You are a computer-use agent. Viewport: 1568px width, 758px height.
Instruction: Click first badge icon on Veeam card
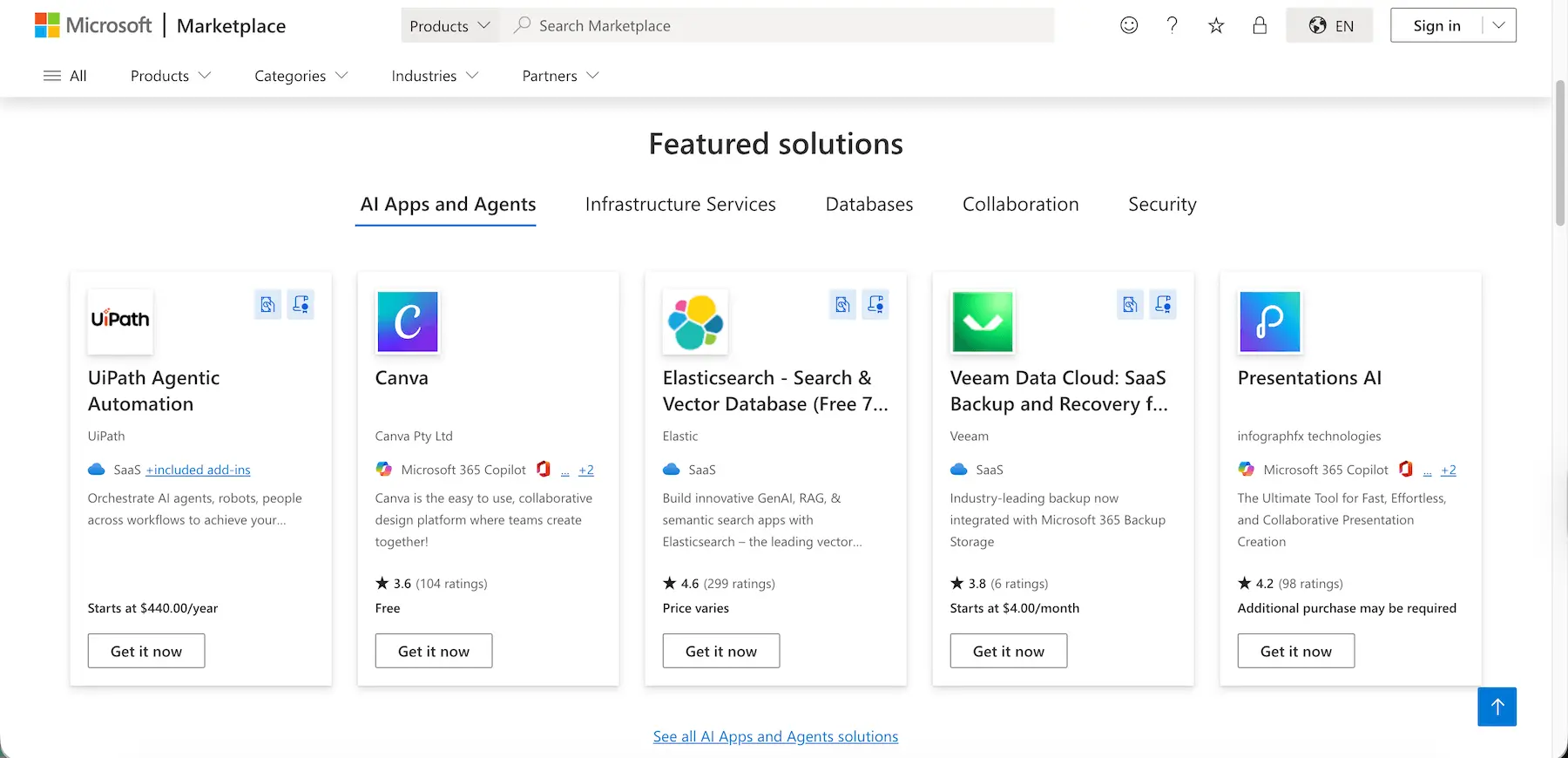(1131, 305)
